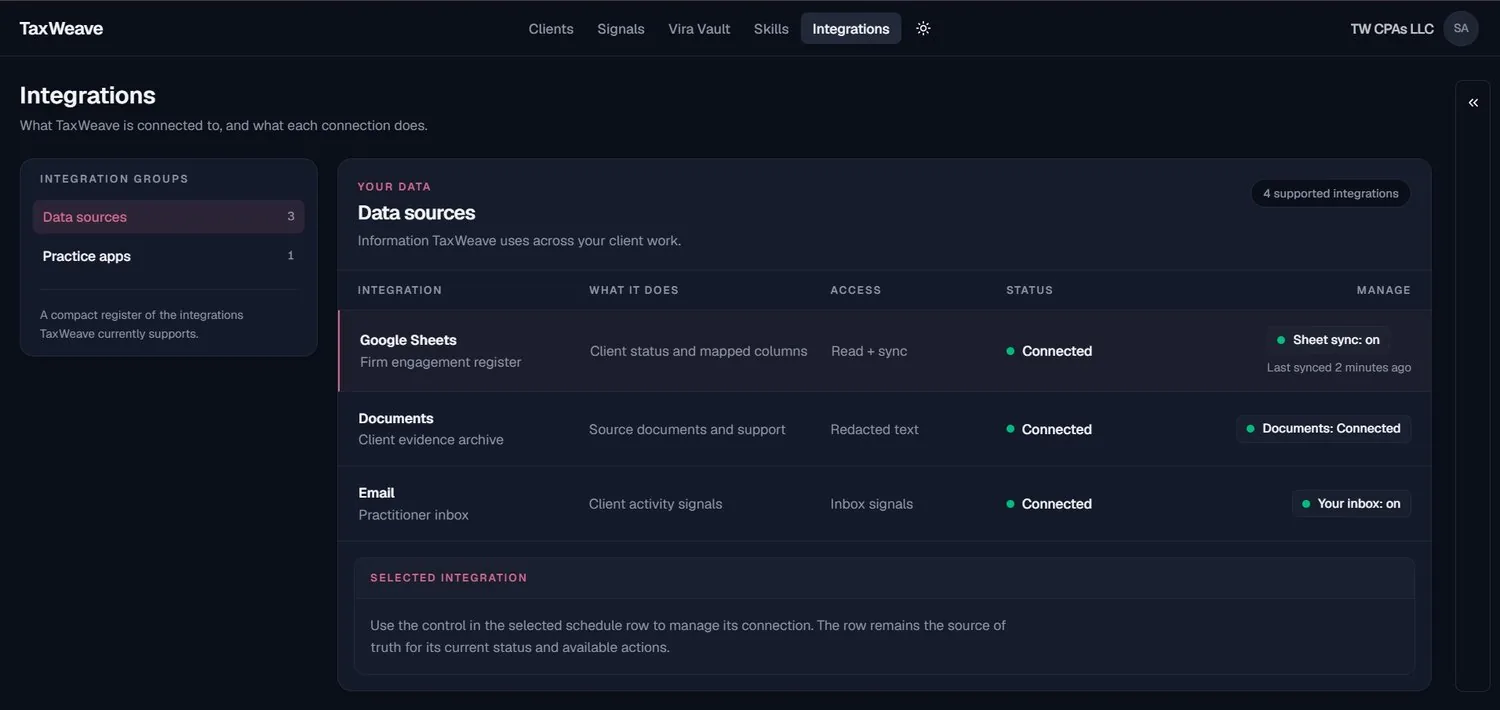The height and width of the screenshot is (710, 1500).
Task: Select the Documents integration row
Action: point(884,429)
